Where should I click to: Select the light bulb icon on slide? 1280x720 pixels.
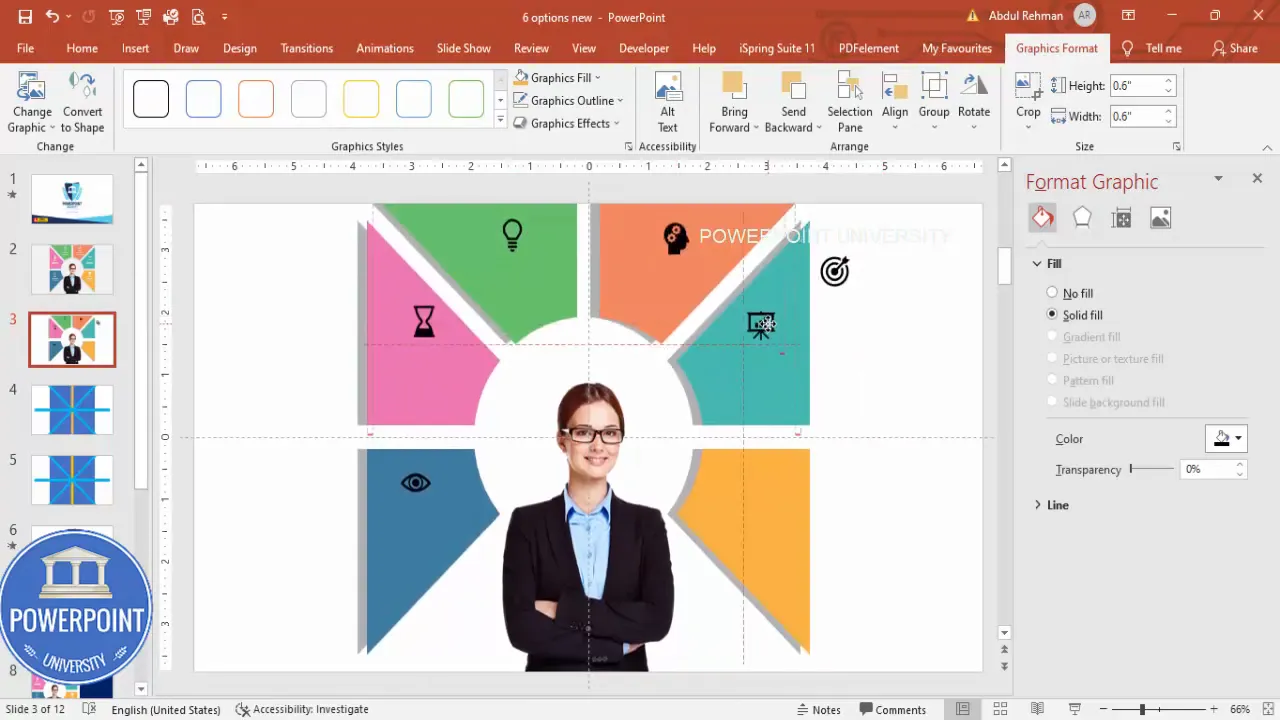[512, 235]
